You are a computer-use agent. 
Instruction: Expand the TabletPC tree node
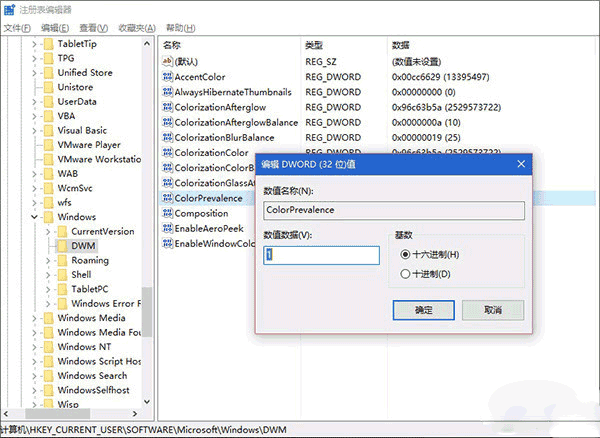pos(48,290)
